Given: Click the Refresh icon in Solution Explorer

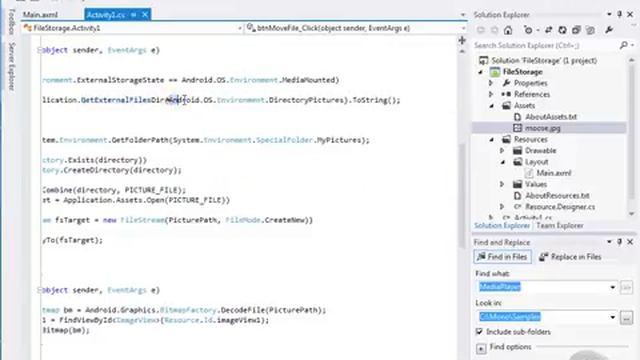Looking at the screenshot, I should click(562, 30).
